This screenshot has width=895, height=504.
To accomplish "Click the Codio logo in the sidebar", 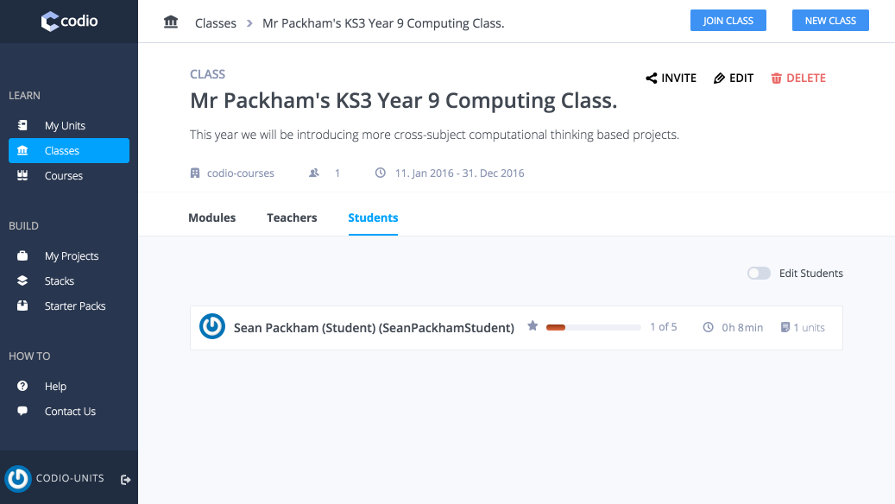I will 69,21.
